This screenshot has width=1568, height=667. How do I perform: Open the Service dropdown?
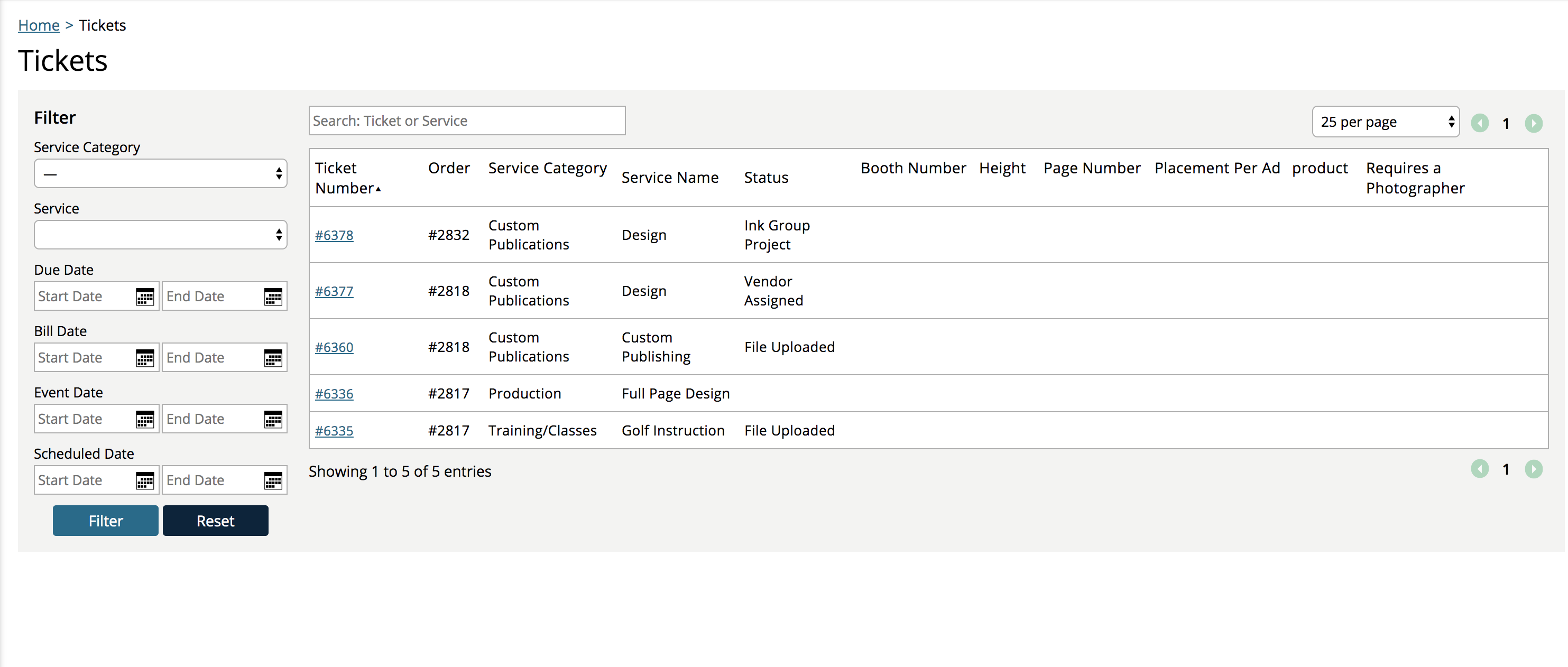pyautogui.click(x=160, y=235)
